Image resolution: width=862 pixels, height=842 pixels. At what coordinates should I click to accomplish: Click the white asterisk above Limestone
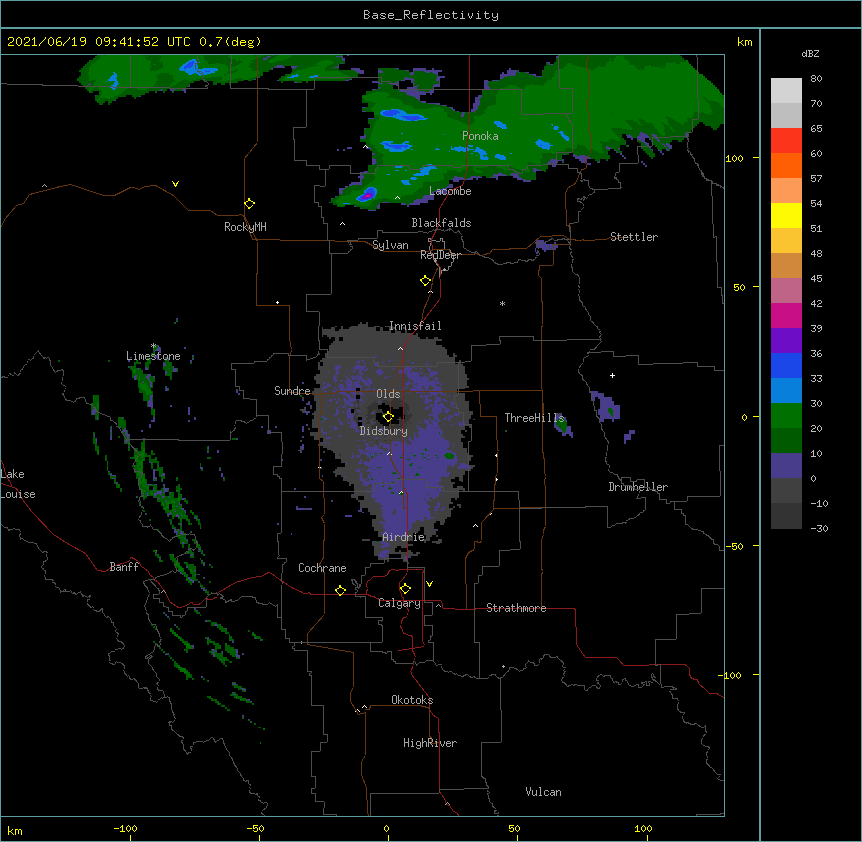pyautogui.click(x=153, y=346)
